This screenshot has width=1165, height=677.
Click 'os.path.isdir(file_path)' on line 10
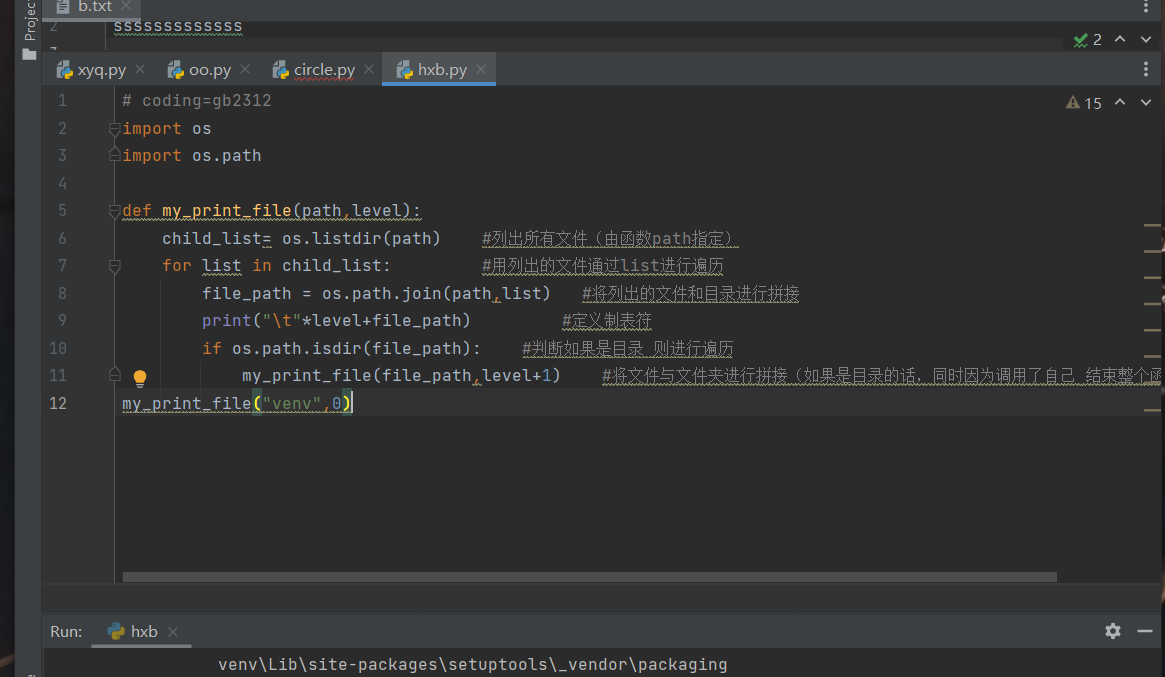351,349
